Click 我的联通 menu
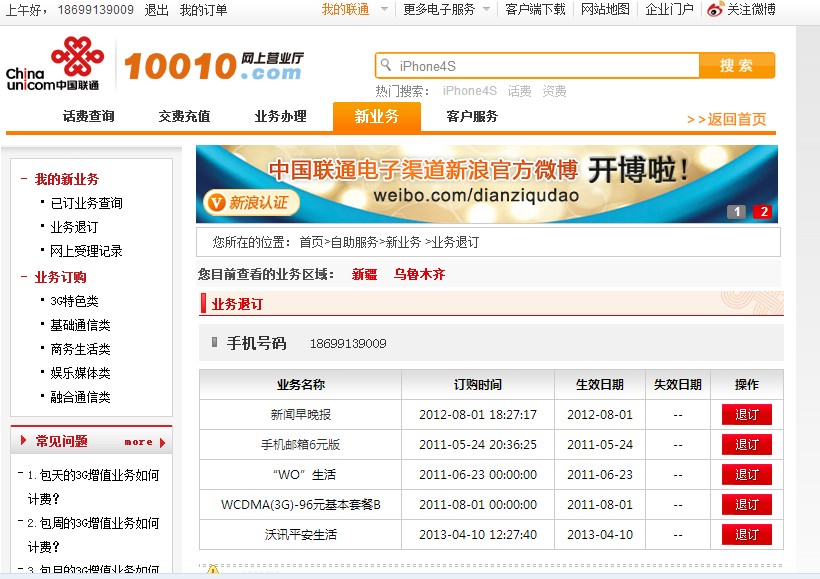Viewport: 820px width, 579px height. tap(345, 9)
